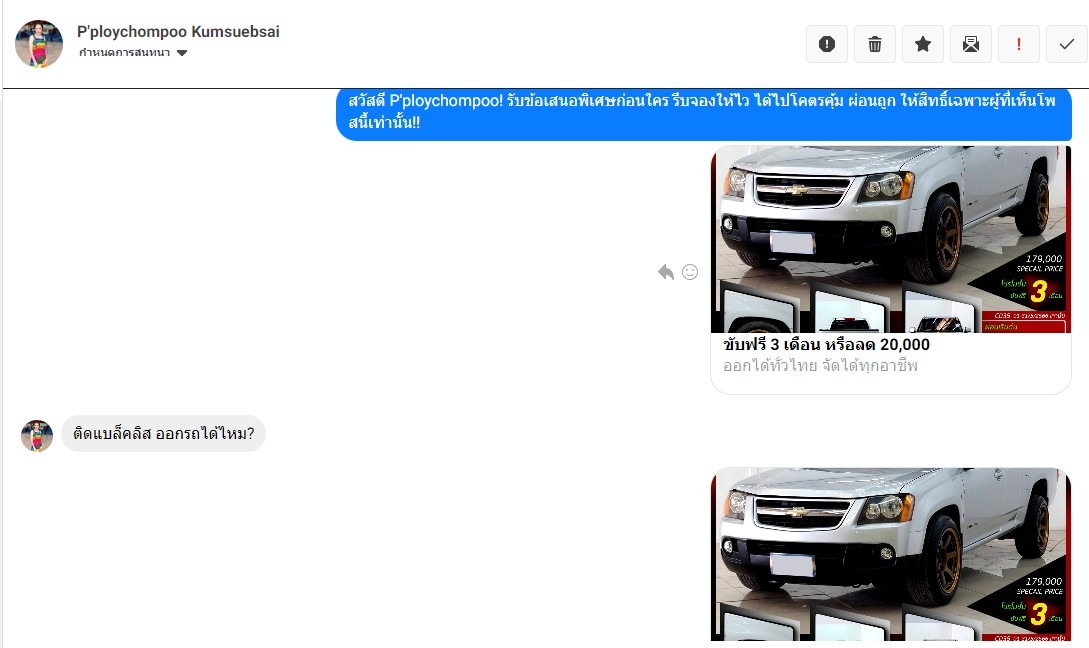This screenshot has width=1089, height=648.
Task: Select the ติดแบล็คลิส ออกรถได้ไหม? message bubble
Action: pos(163,433)
